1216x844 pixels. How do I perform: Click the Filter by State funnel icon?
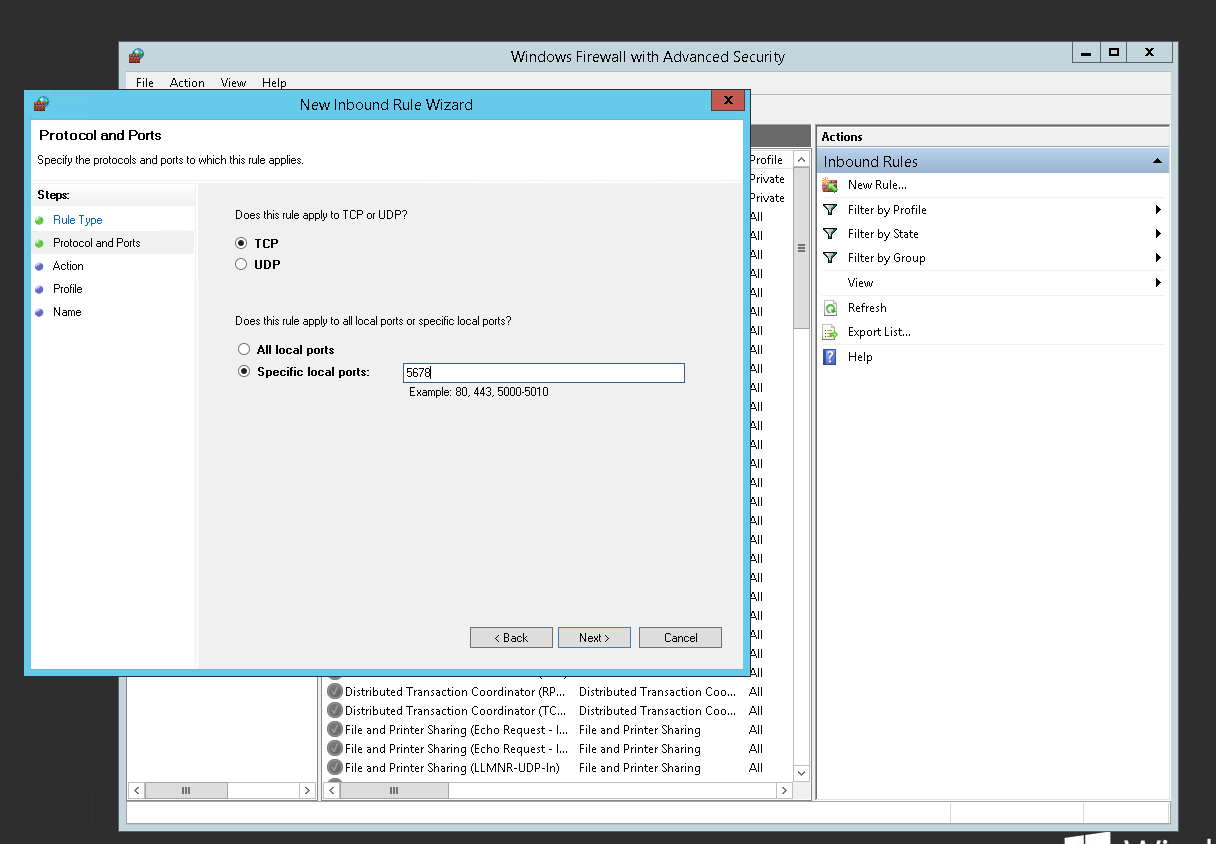coord(829,234)
